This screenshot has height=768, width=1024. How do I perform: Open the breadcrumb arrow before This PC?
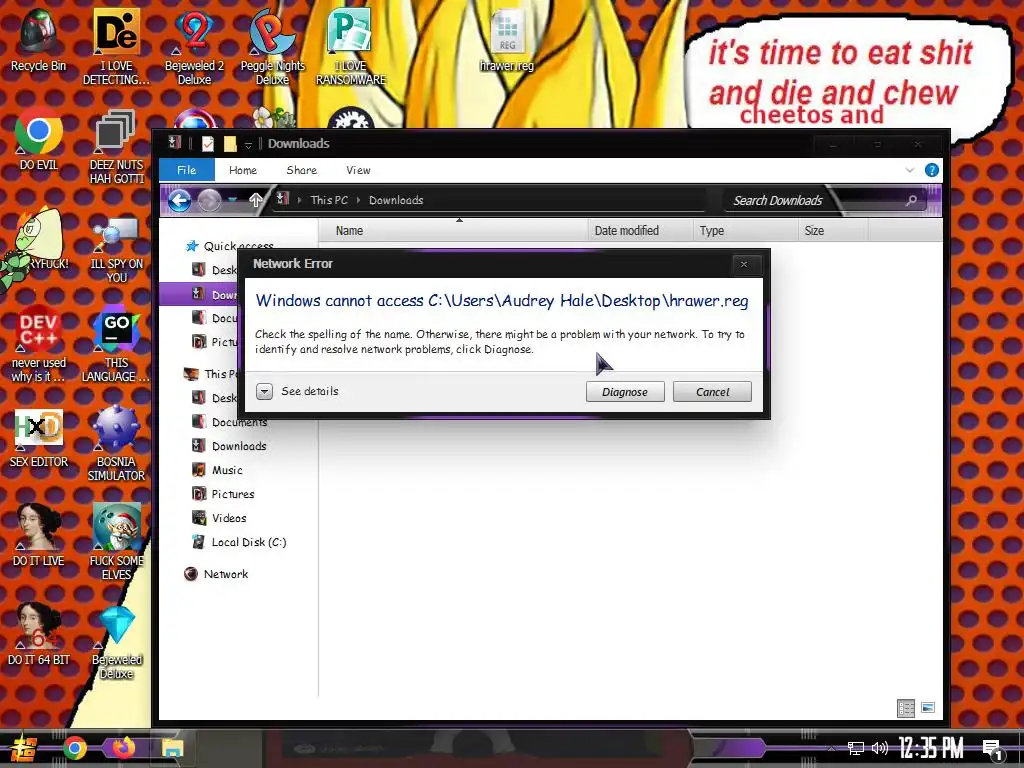tap(300, 200)
